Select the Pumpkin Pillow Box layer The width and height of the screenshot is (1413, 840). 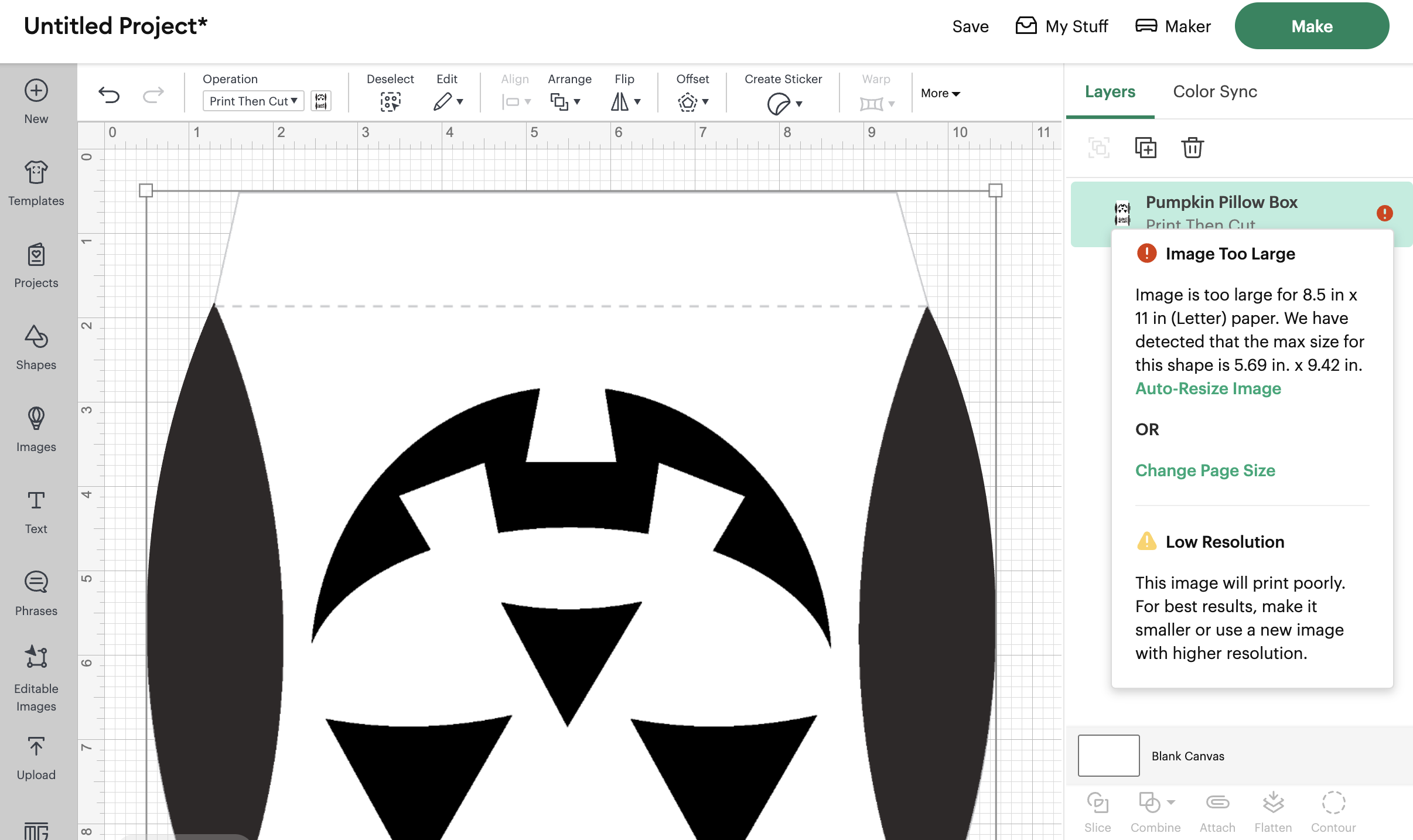coord(1242,213)
